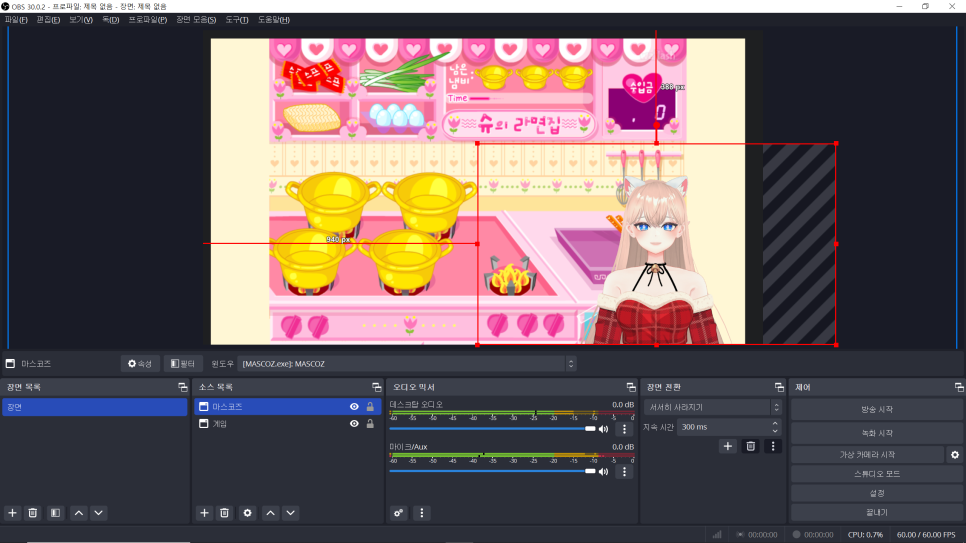Adjust desktop audio volume slider
966x543 pixels.
point(492,429)
